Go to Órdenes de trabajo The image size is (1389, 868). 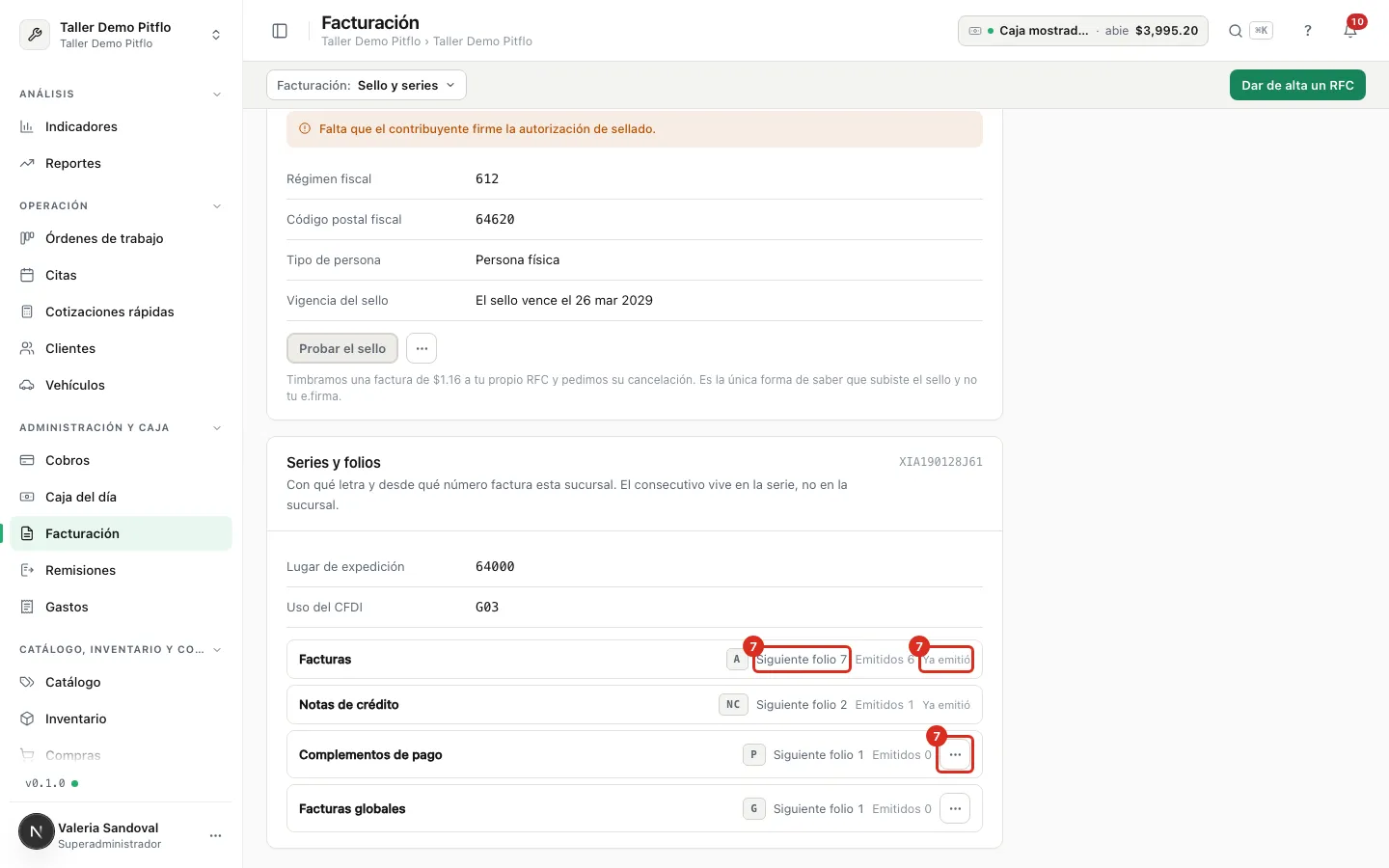pos(121,238)
